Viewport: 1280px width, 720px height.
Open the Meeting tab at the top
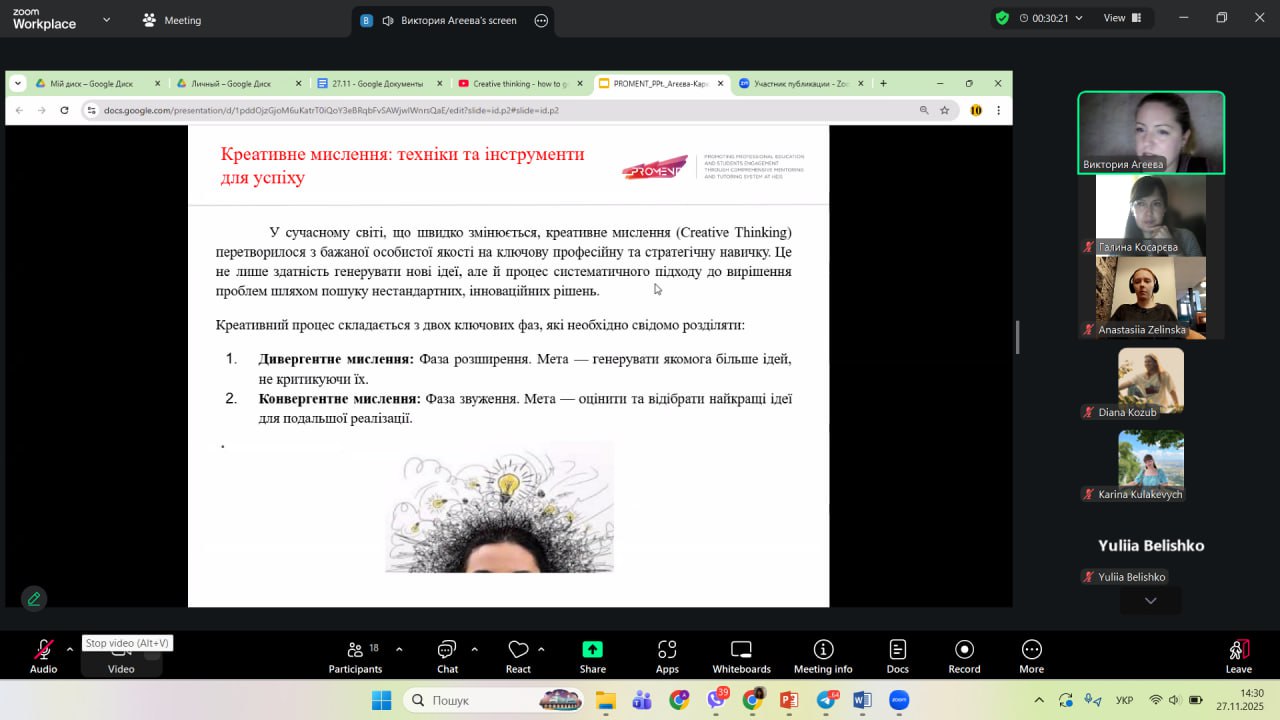tap(172, 20)
